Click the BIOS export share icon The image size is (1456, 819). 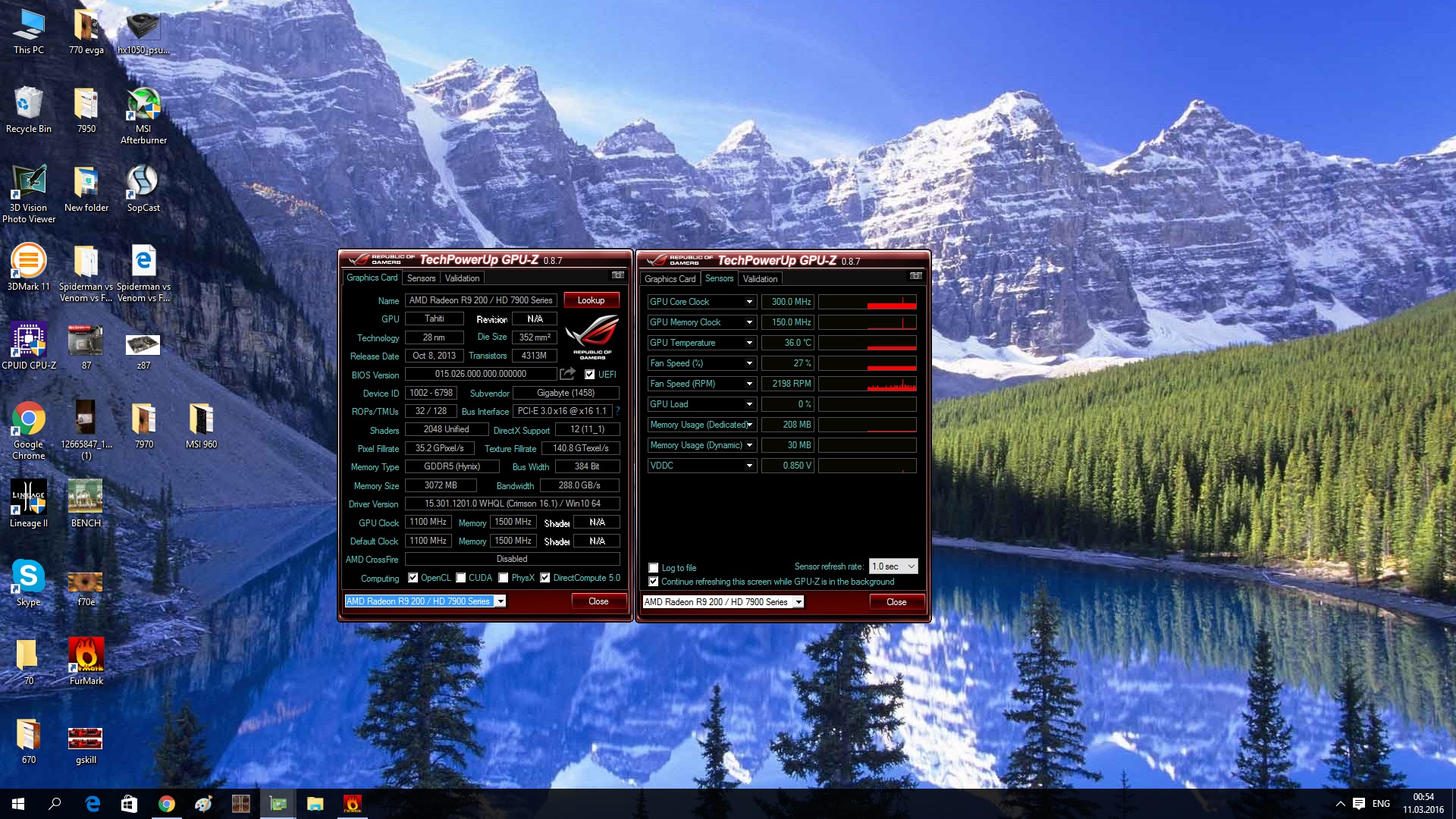tap(567, 374)
